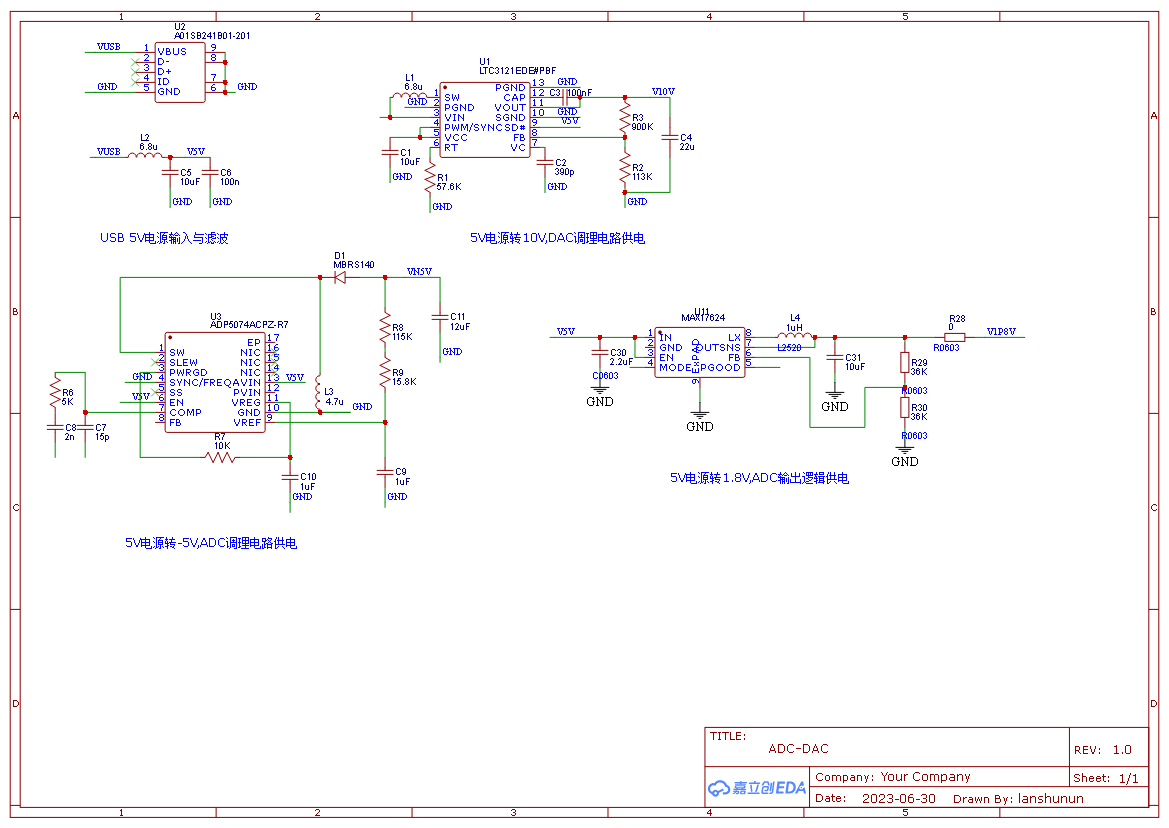1169x828 pixels.
Task: Click the R28 0 ohm resistor
Action: click(954, 337)
